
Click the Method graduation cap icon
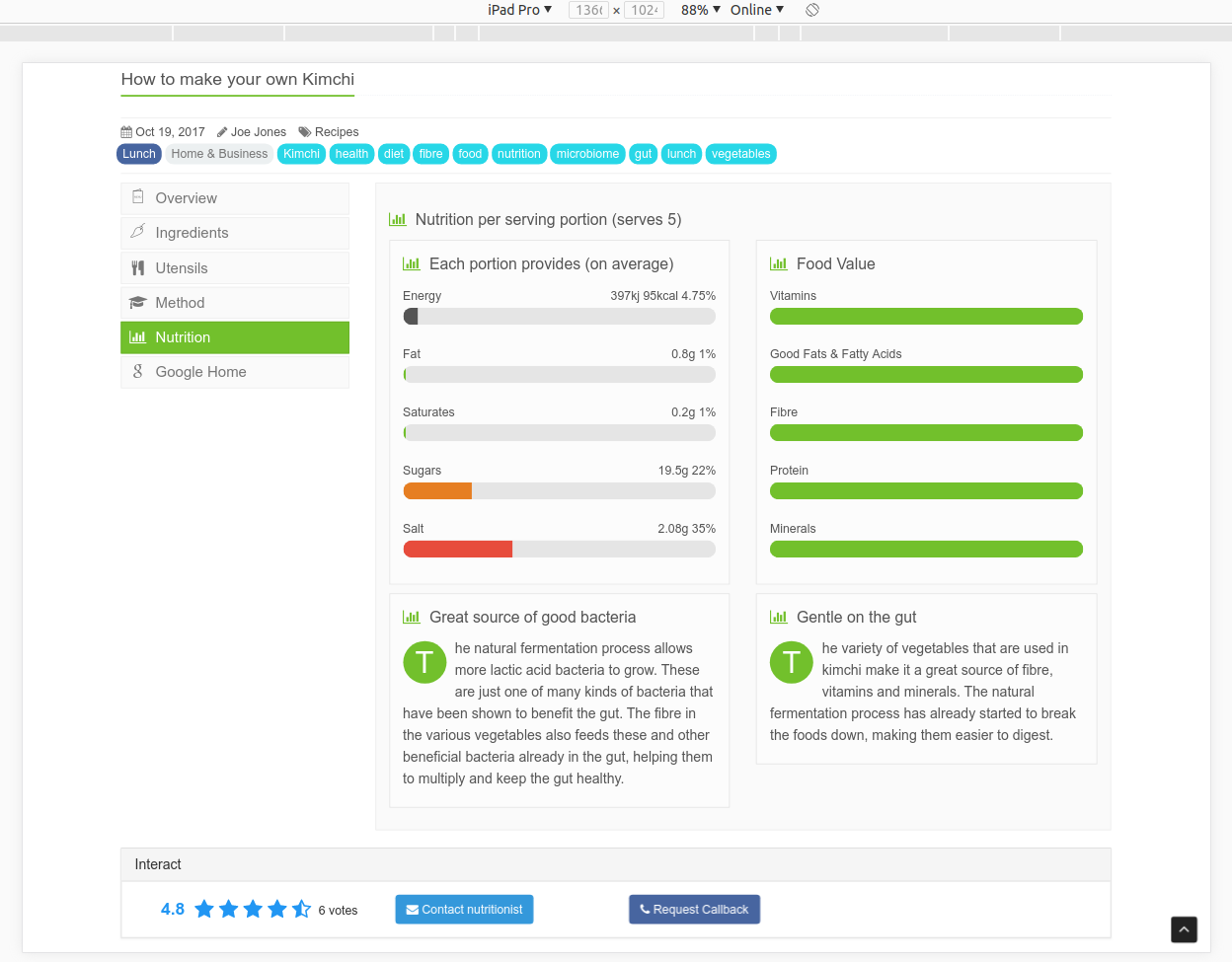pos(138,303)
